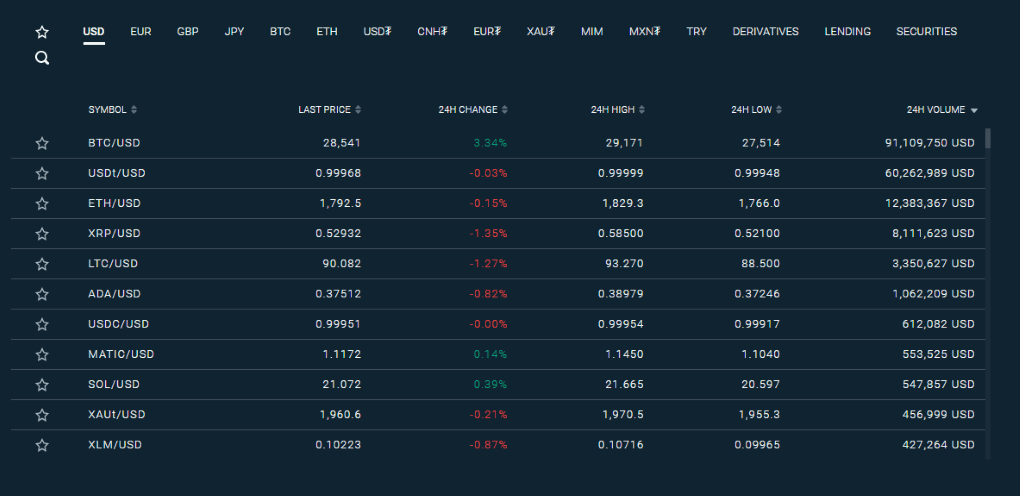The width and height of the screenshot is (1020, 496).
Task: Open the LTC/USD trading pair
Action: pos(113,264)
